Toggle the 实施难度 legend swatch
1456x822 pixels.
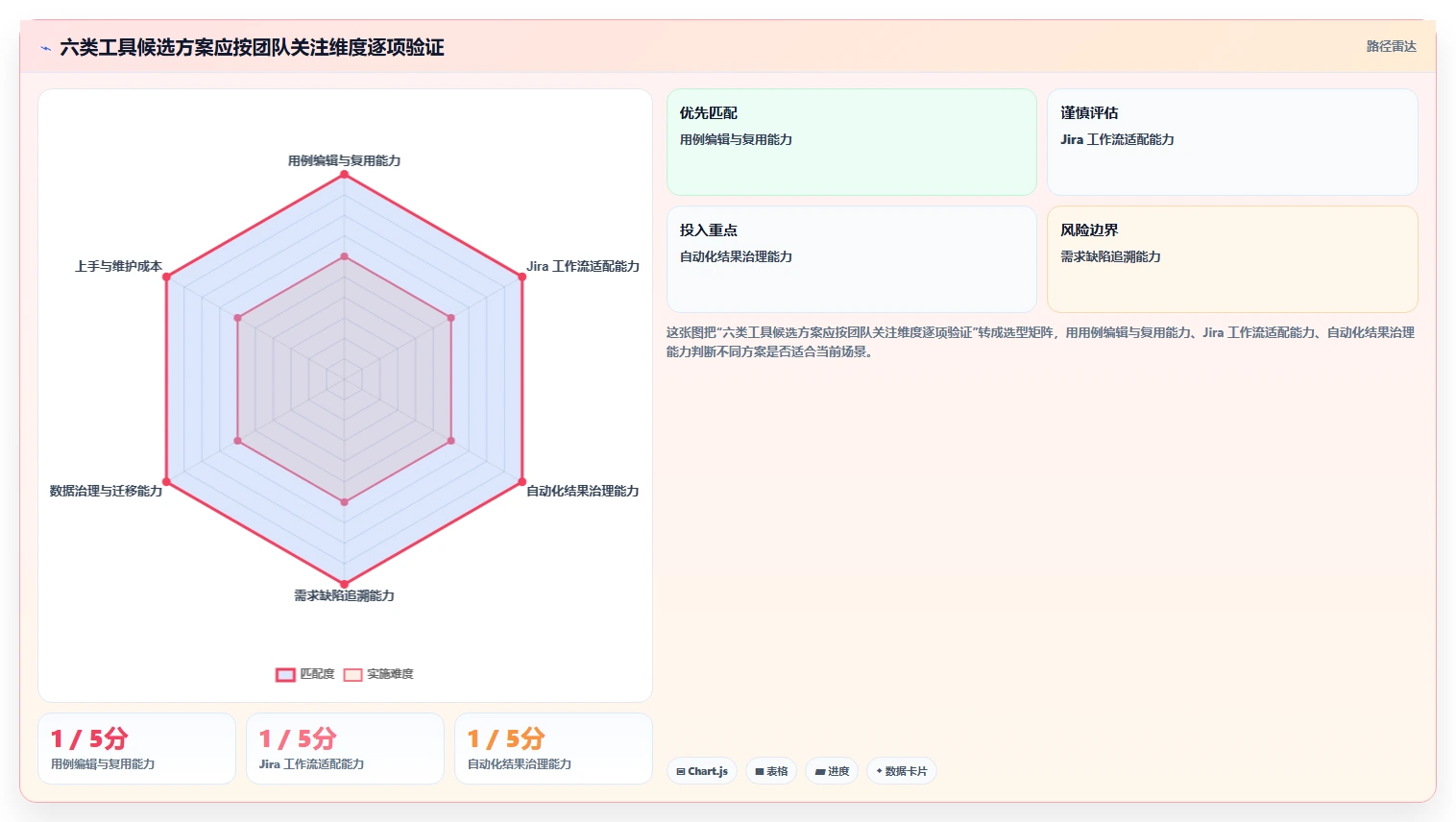[x=352, y=674]
